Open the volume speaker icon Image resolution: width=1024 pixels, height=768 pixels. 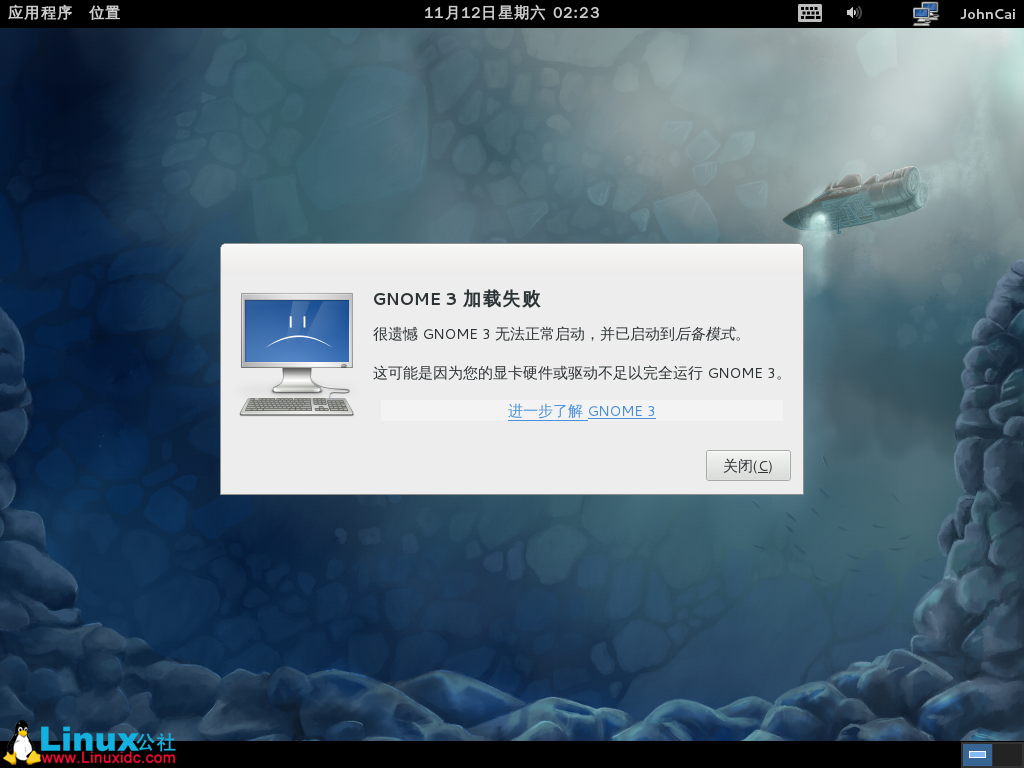click(854, 13)
